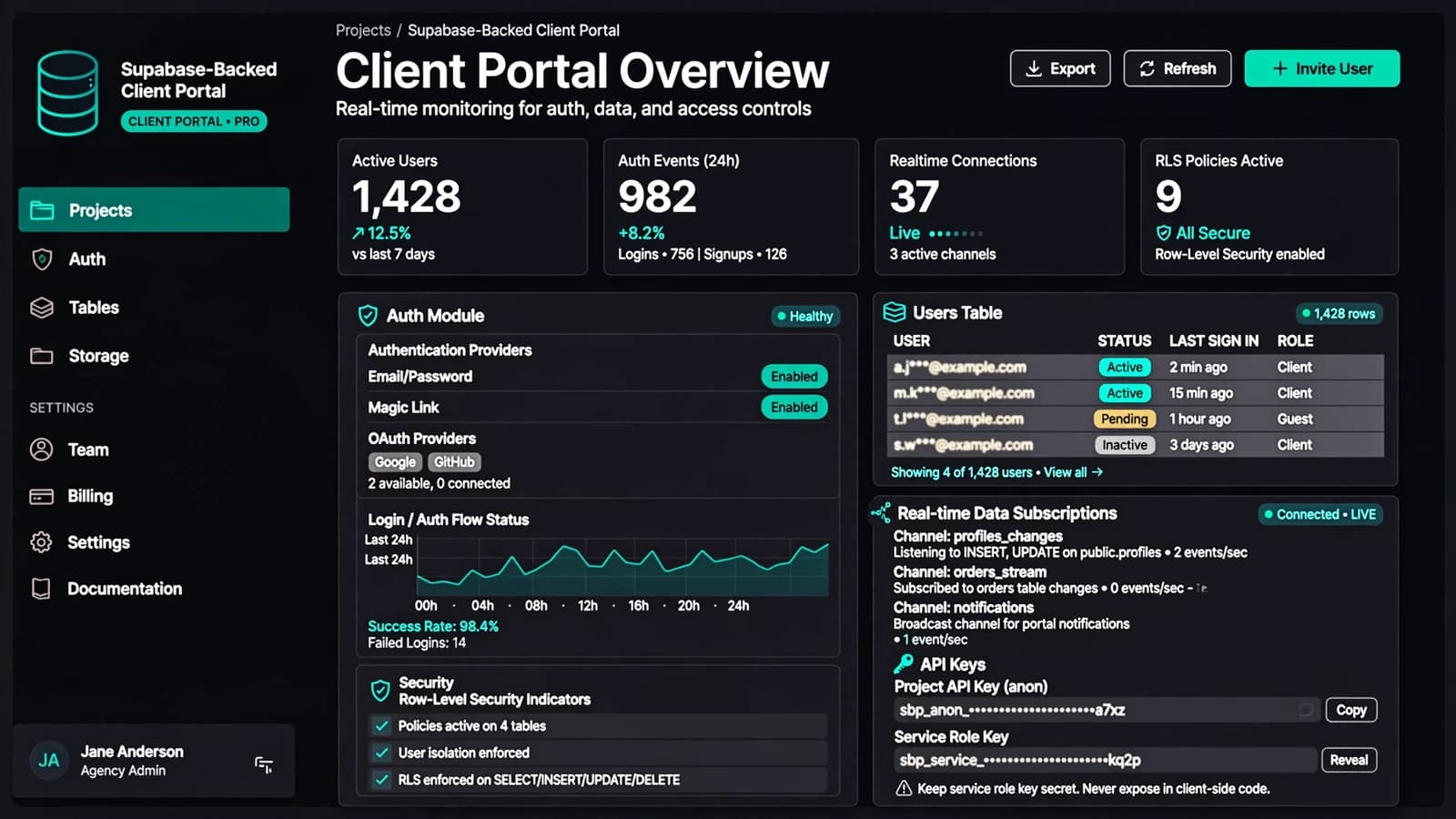Select the Google OAuth provider chip
This screenshot has width=1456, height=819.
(395, 462)
